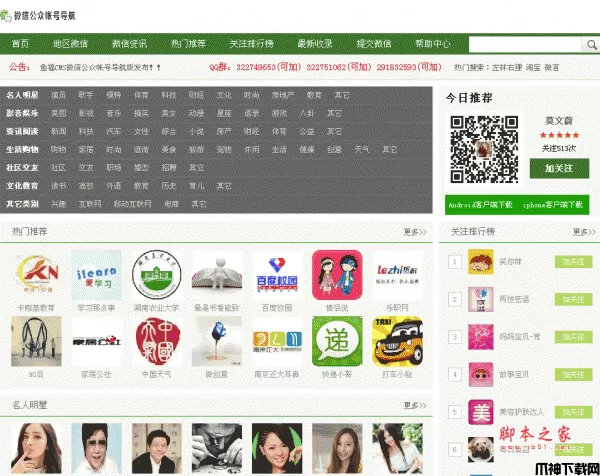
Task: Select the 笑你妹 avatar in ranking
Action: coord(481,262)
